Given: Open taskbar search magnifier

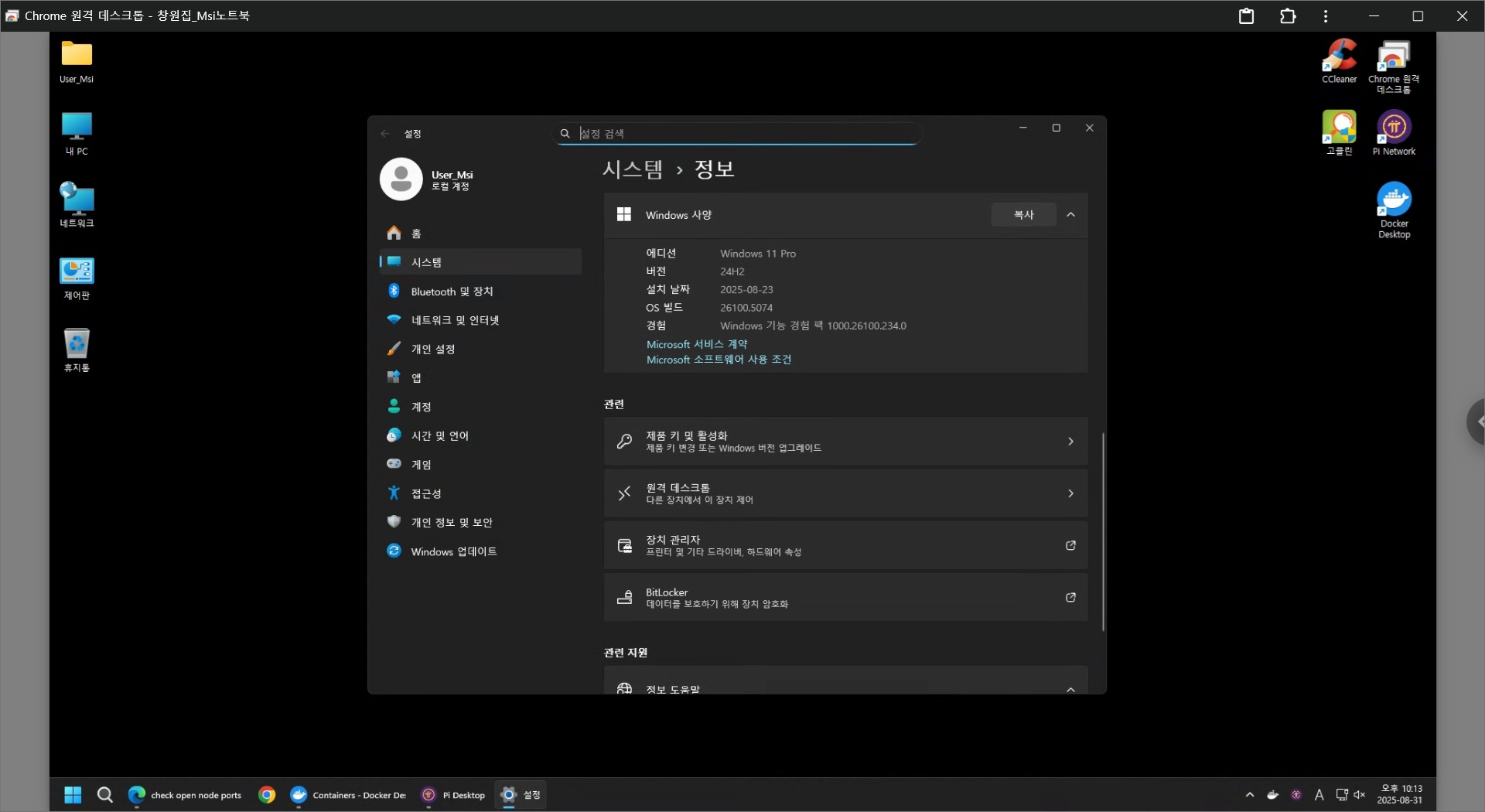Looking at the screenshot, I should click(104, 795).
